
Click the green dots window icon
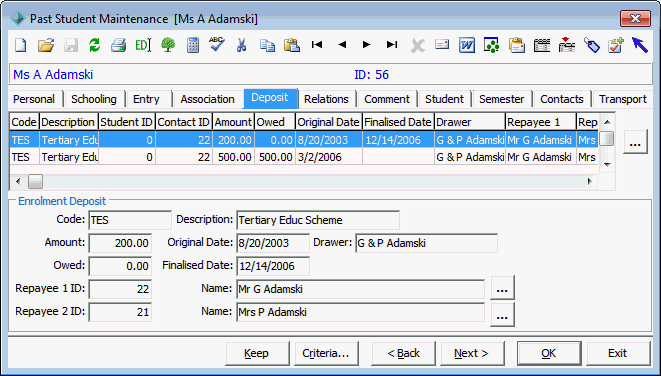492,45
